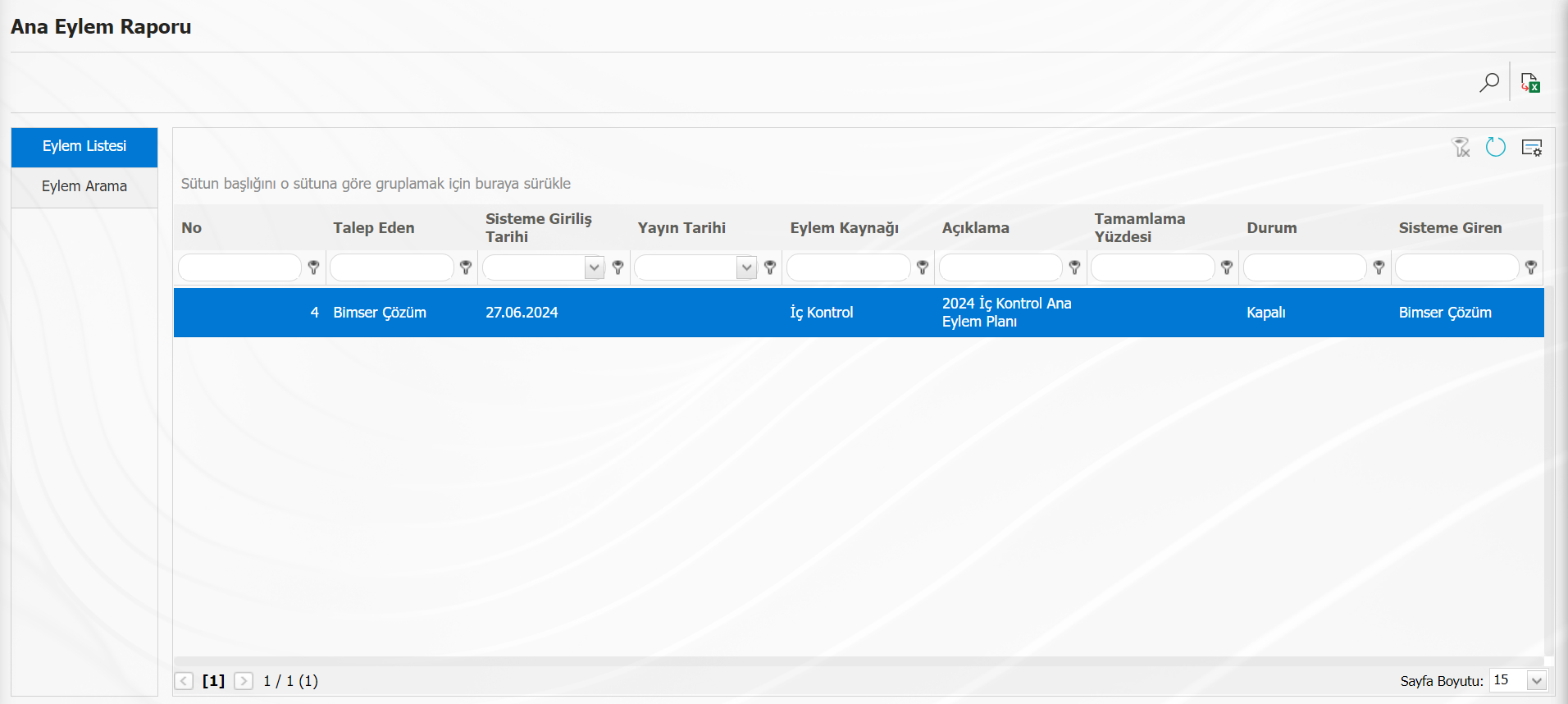Open filter menu for Durum column
Viewport: 1568px width, 704px height.
[x=1379, y=267]
